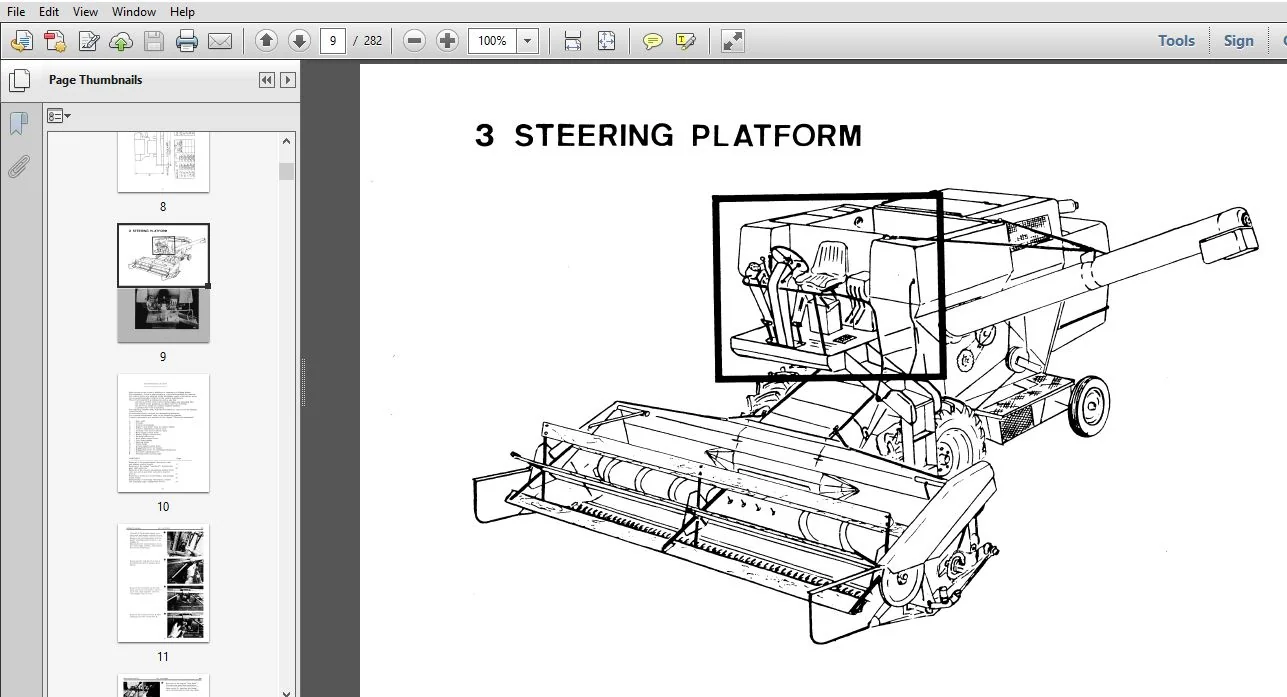The width and height of the screenshot is (1287, 697).
Task: Click the Save floppy disk icon
Action: tap(153, 41)
